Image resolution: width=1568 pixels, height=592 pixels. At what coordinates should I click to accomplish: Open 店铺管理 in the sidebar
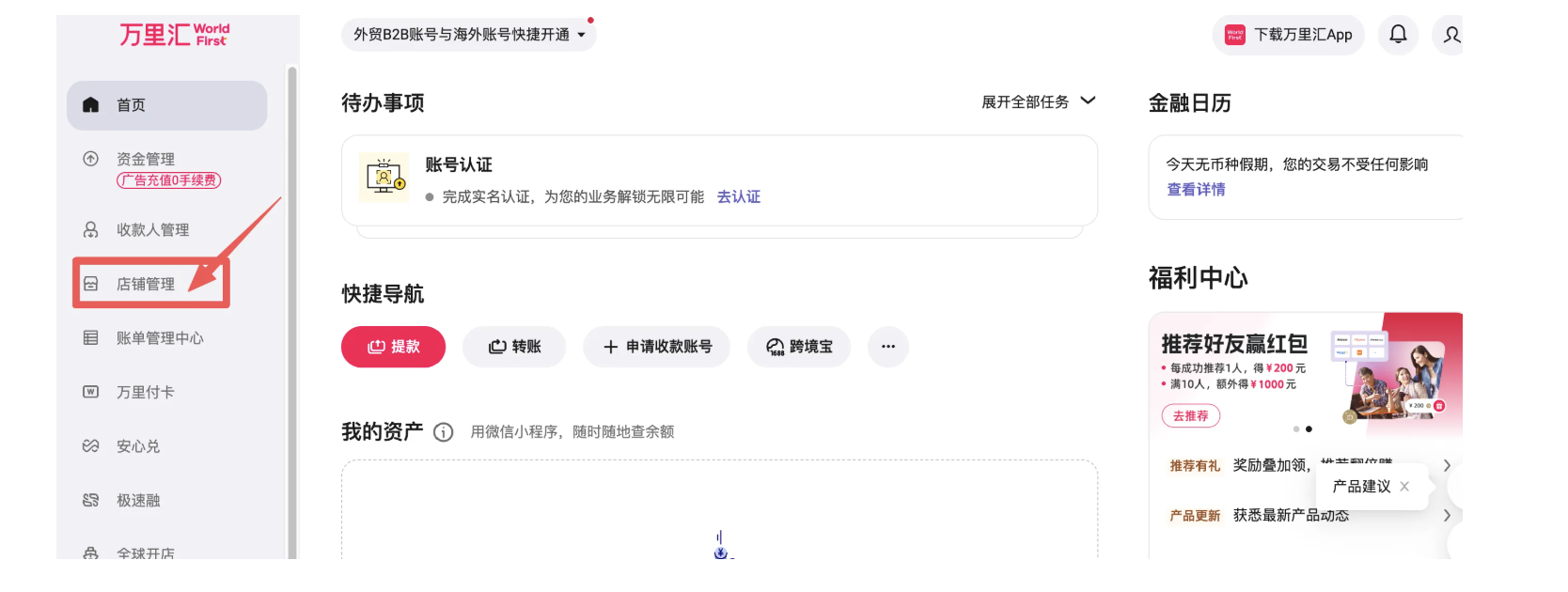146,284
